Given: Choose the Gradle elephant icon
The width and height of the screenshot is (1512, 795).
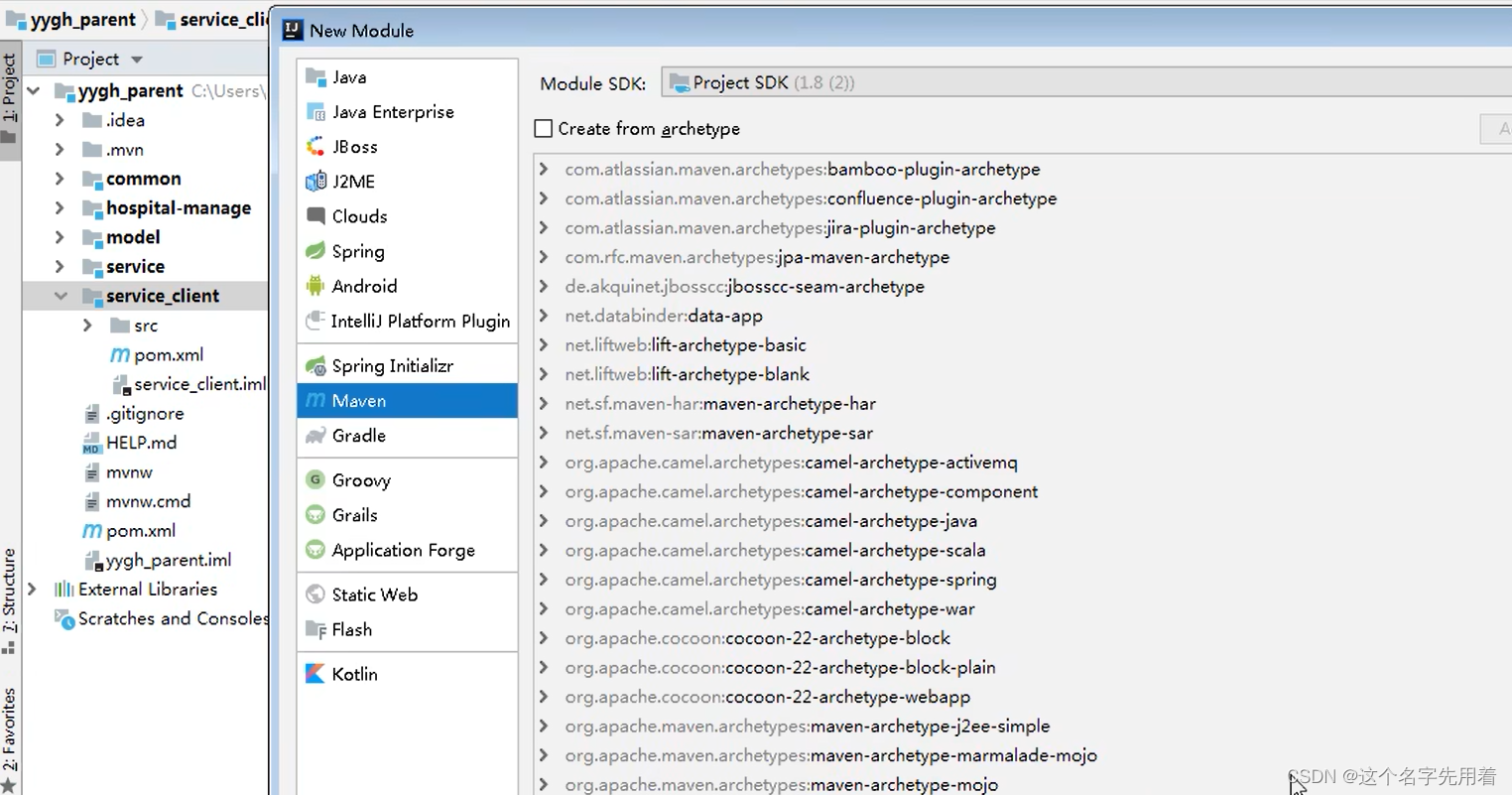Looking at the screenshot, I should point(315,436).
